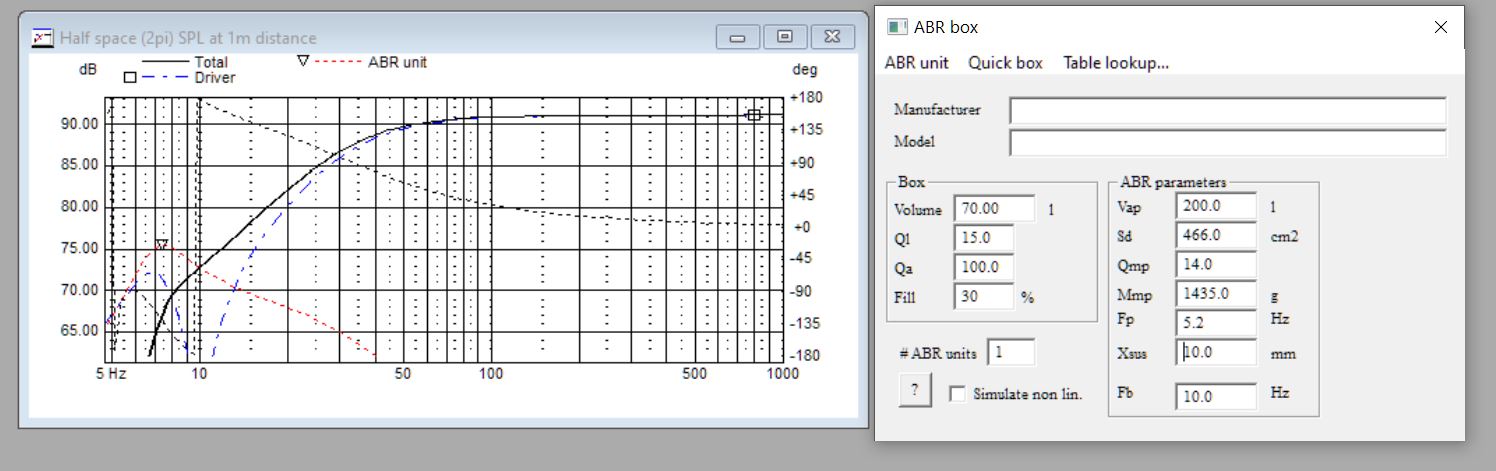The image size is (1496, 471).
Task: Click the Model text field
Action: tap(1228, 143)
